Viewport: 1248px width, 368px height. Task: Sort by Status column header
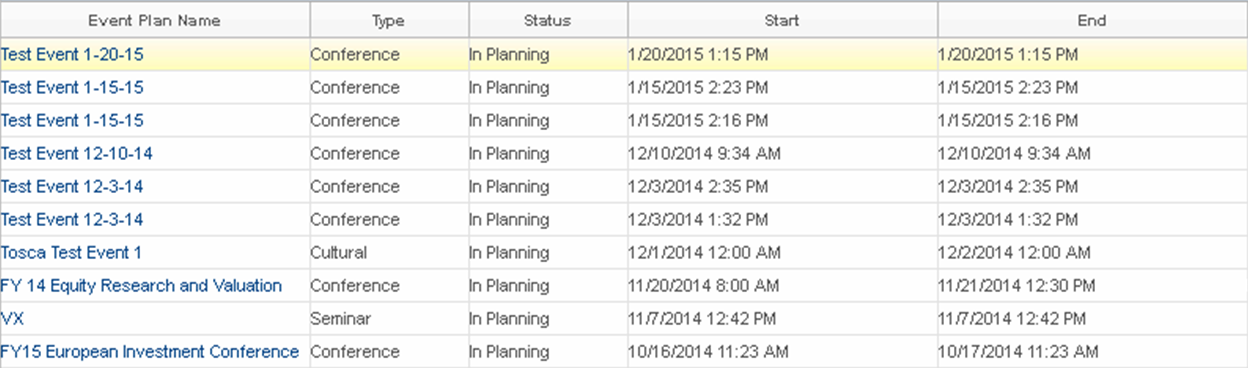pyautogui.click(x=548, y=20)
